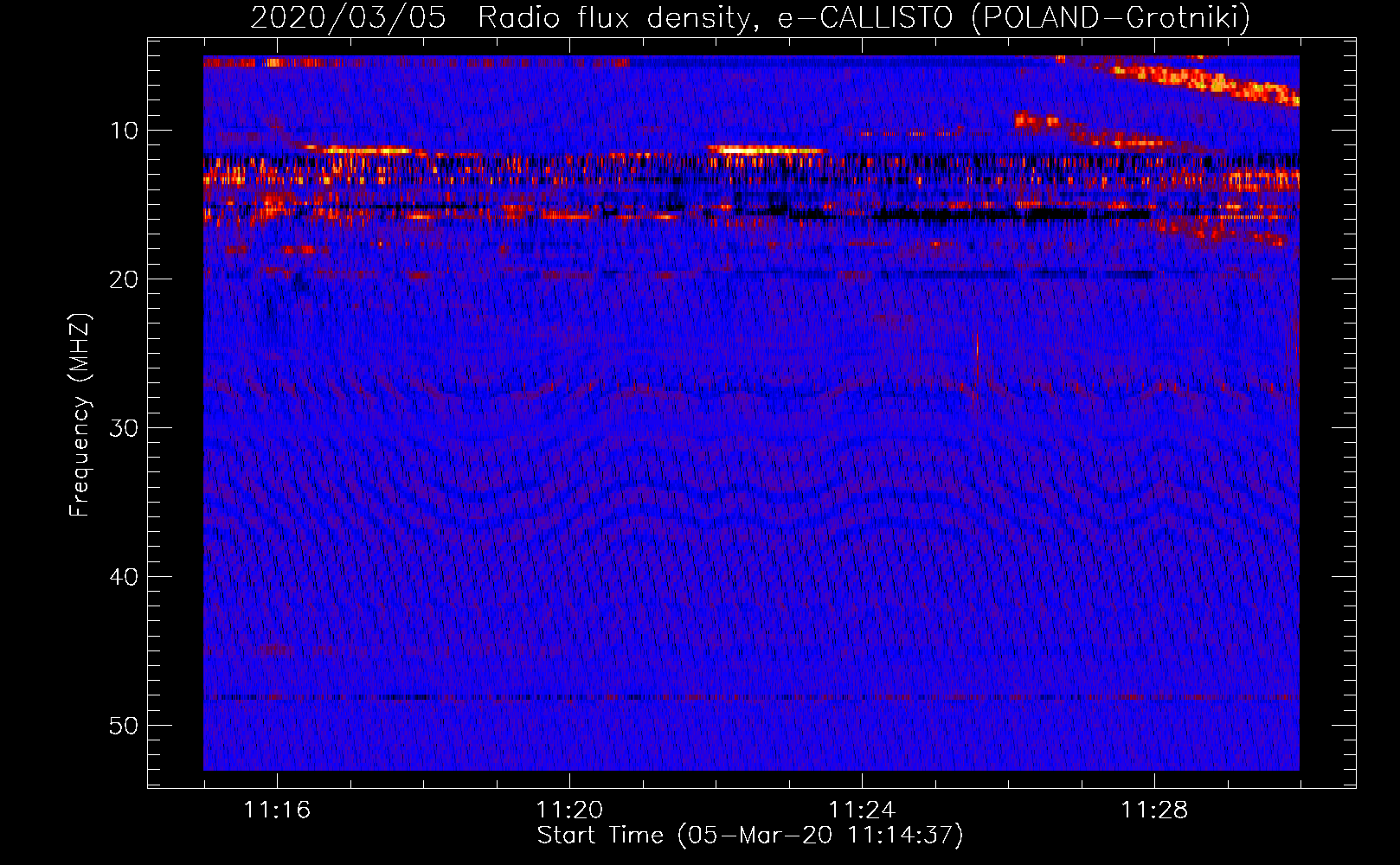Click the "Frequency (MHZ)" axis label
Viewport: 1400px width, 865px height.
pyautogui.click(x=80, y=415)
